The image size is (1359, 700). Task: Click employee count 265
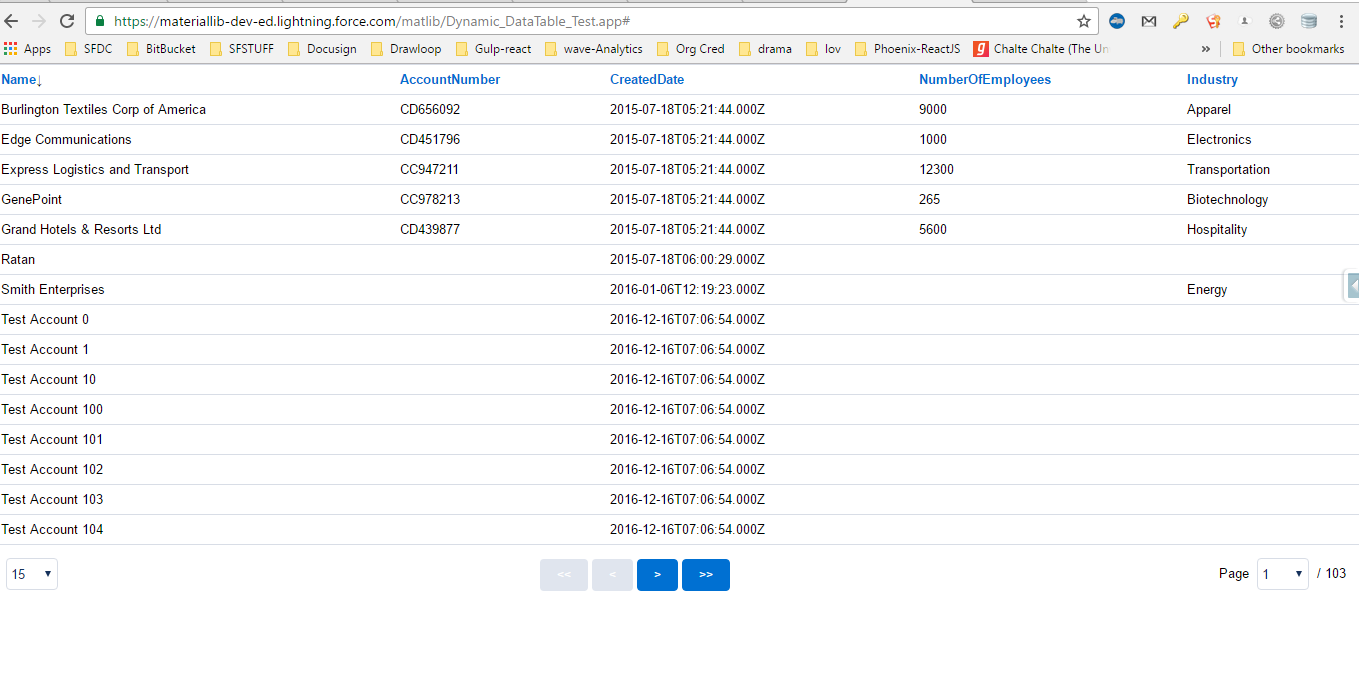pyautogui.click(x=930, y=200)
